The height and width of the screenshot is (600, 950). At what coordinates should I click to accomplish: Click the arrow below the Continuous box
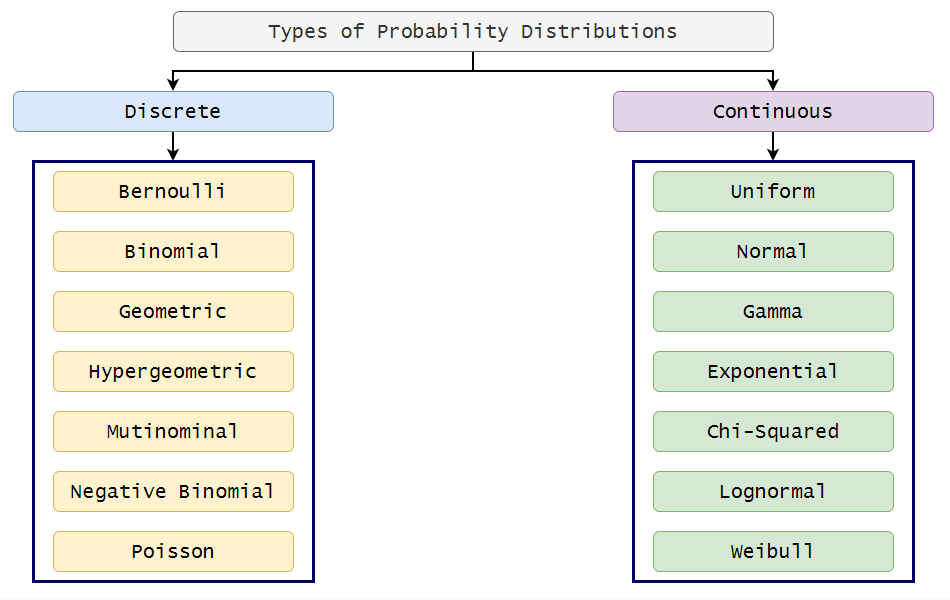[x=773, y=148]
